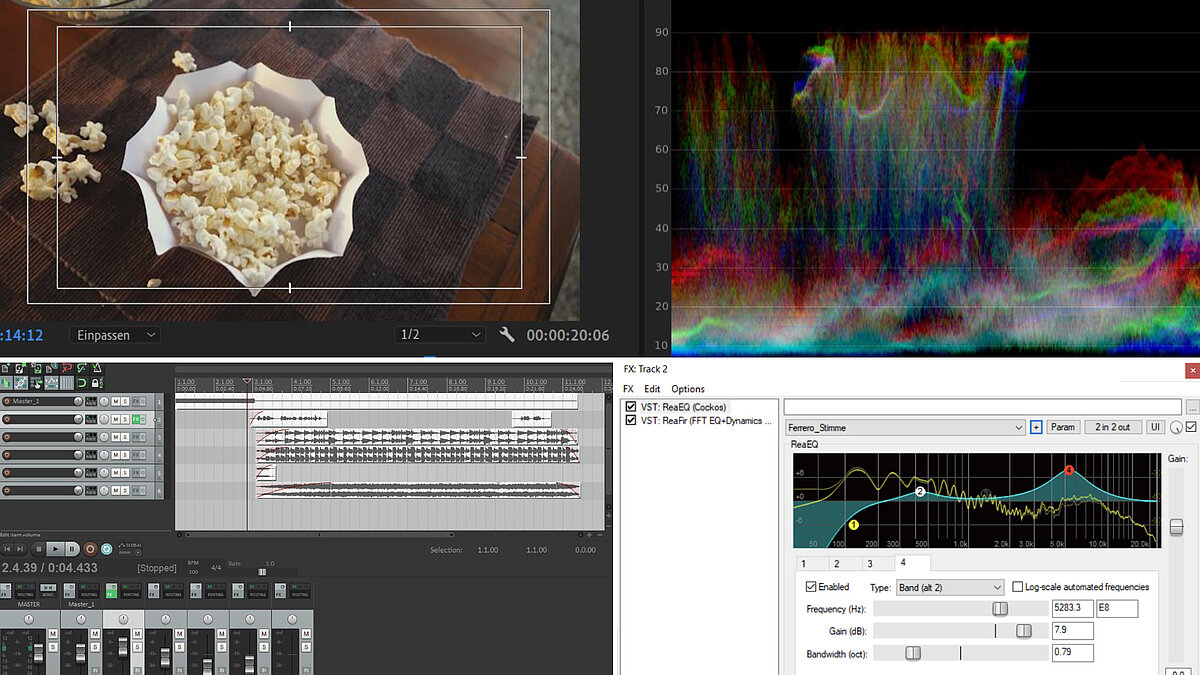Open the Einpassen zoom dropdown

(x=115, y=335)
